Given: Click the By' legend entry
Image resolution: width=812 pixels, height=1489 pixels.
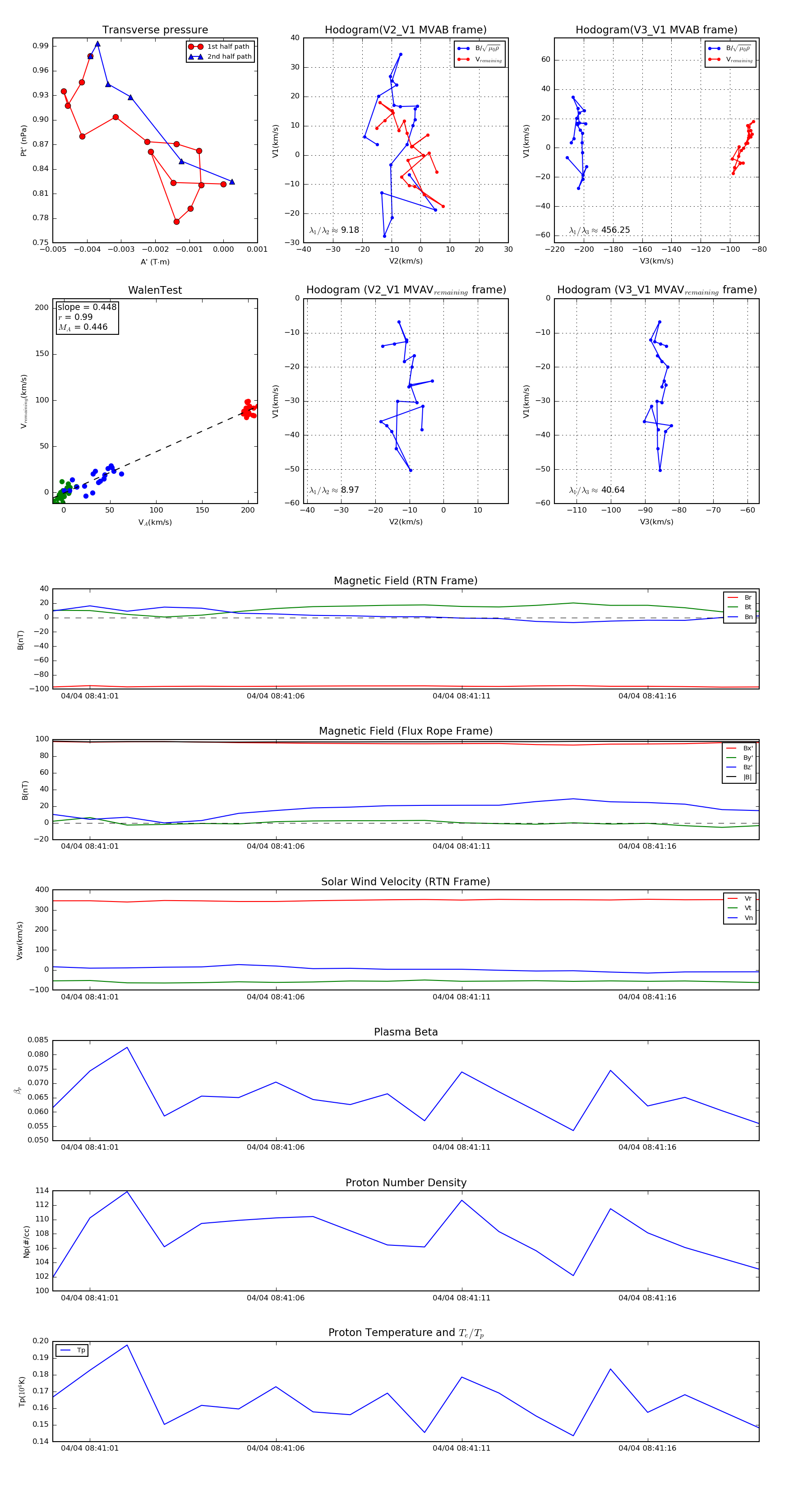Looking at the screenshot, I should tap(740, 758).
